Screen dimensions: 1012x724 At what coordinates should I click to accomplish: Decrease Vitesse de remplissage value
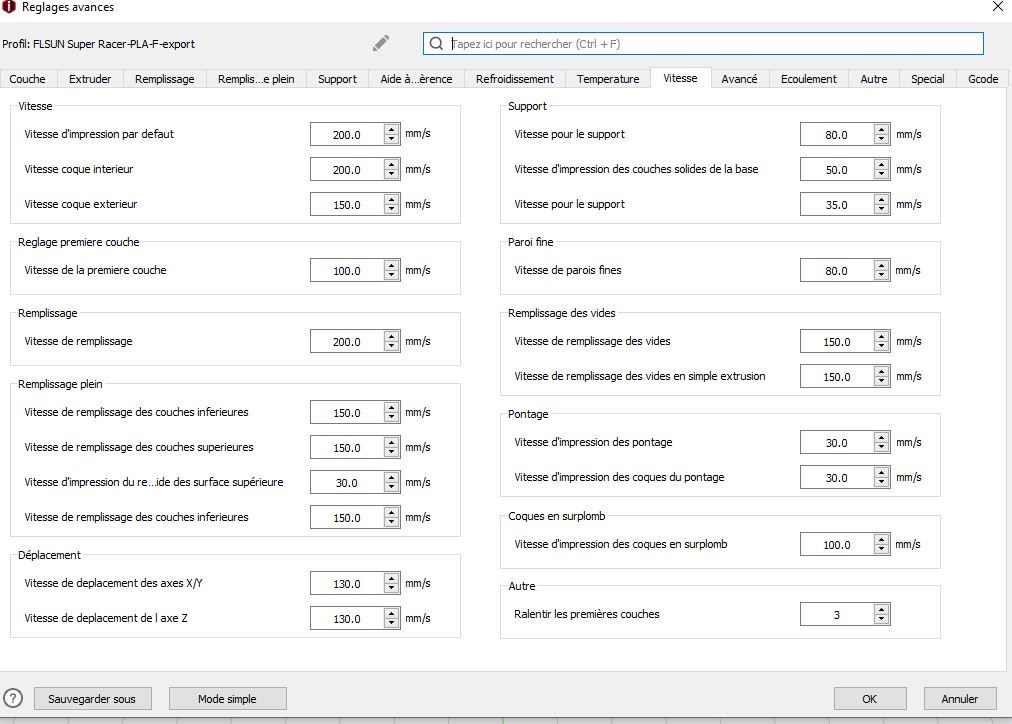391,346
